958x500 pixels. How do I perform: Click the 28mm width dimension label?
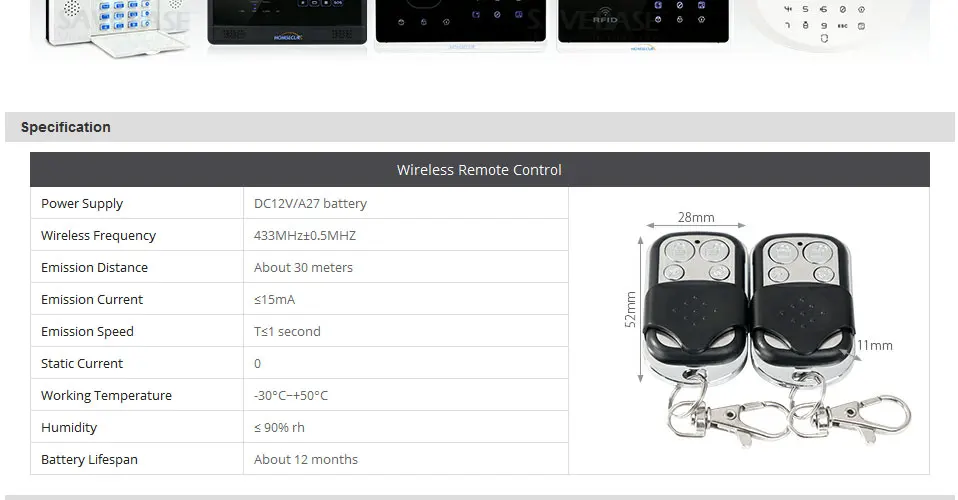coord(696,218)
